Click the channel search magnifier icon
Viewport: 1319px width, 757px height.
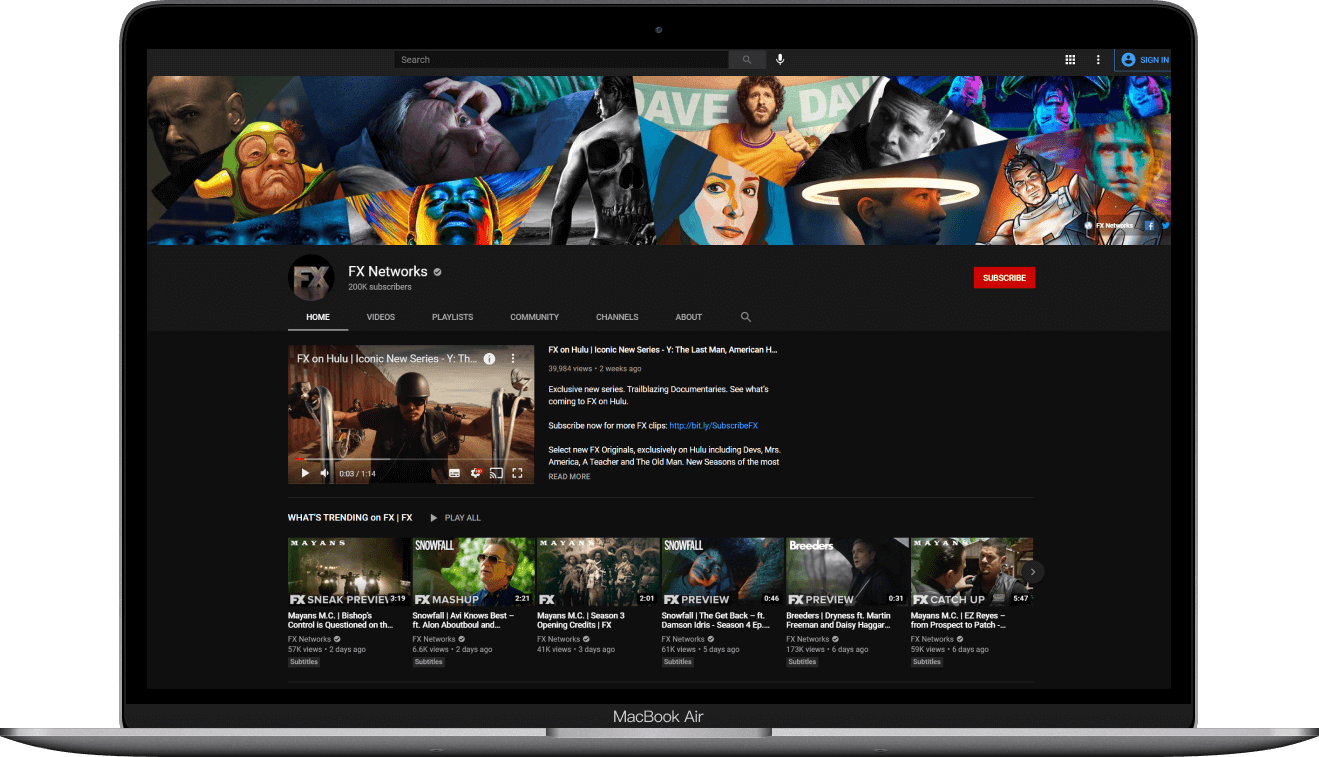(746, 317)
